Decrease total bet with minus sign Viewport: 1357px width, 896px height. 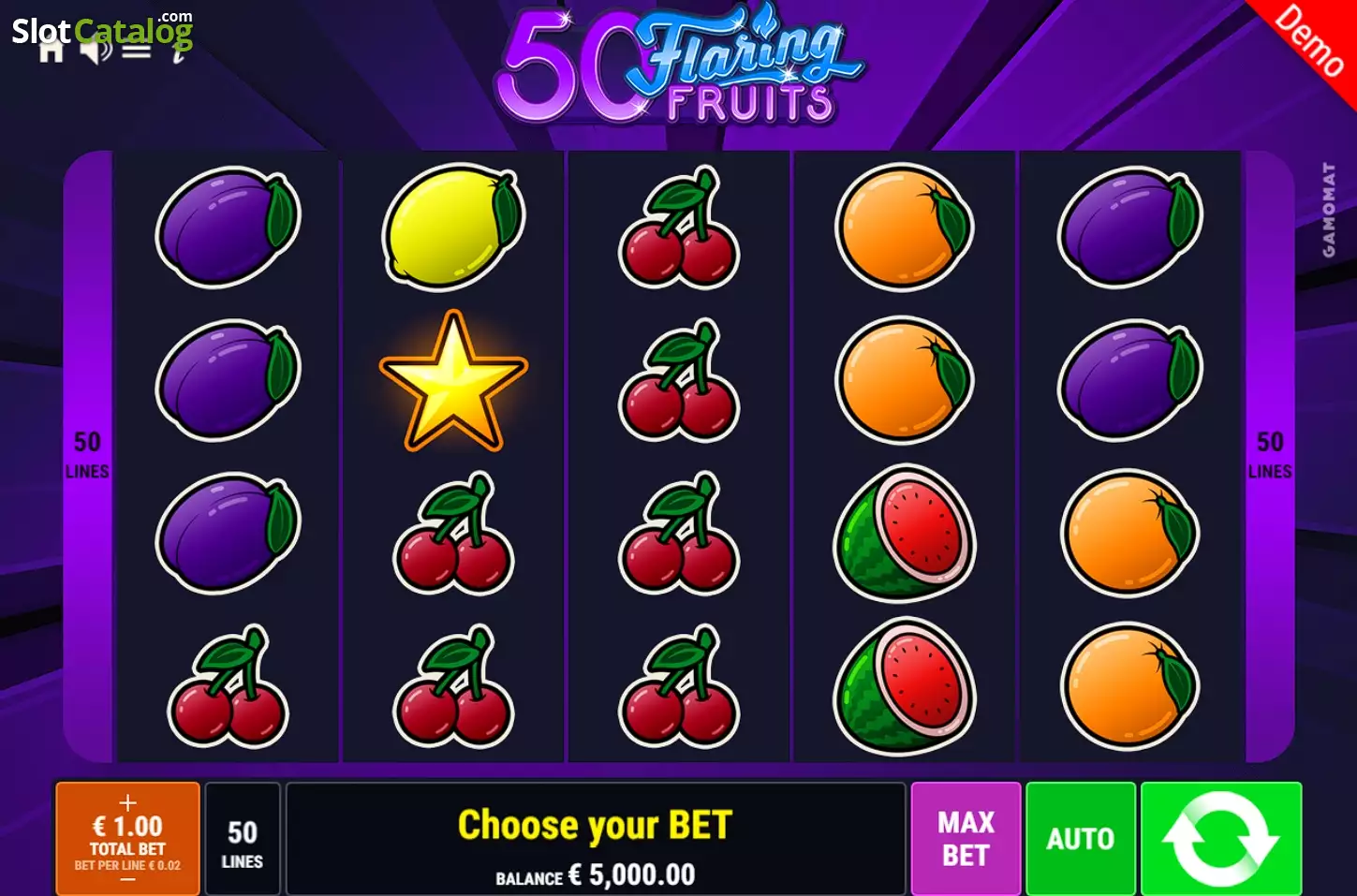click(x=127, y=880)
